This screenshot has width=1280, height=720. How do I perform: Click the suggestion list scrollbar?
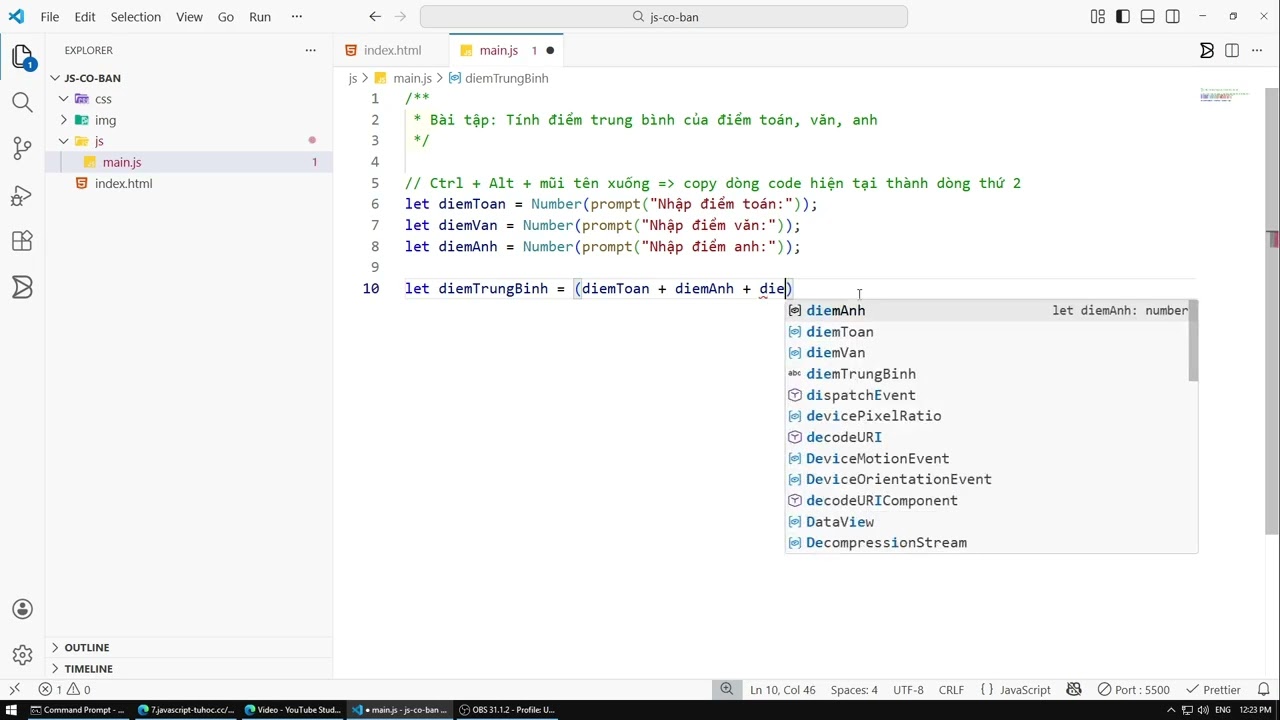[1193, 340]
